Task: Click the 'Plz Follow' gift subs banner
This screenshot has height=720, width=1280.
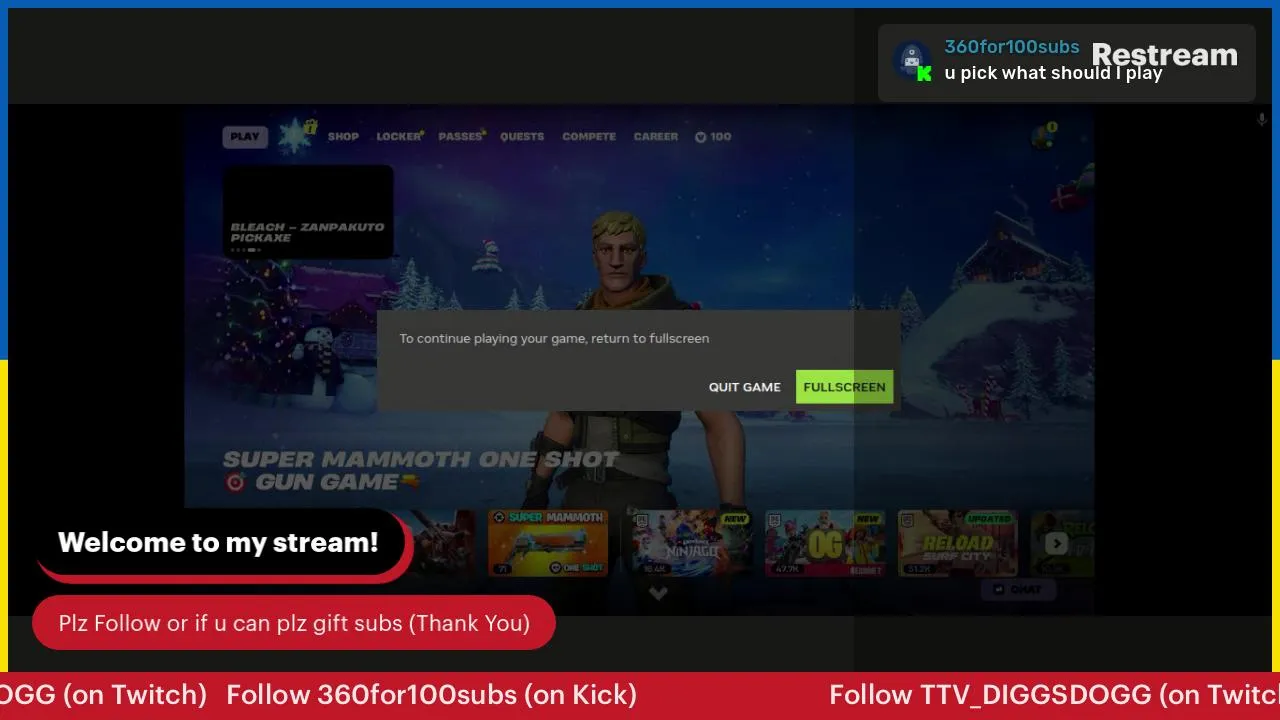Action: click(x=294, y=623)
